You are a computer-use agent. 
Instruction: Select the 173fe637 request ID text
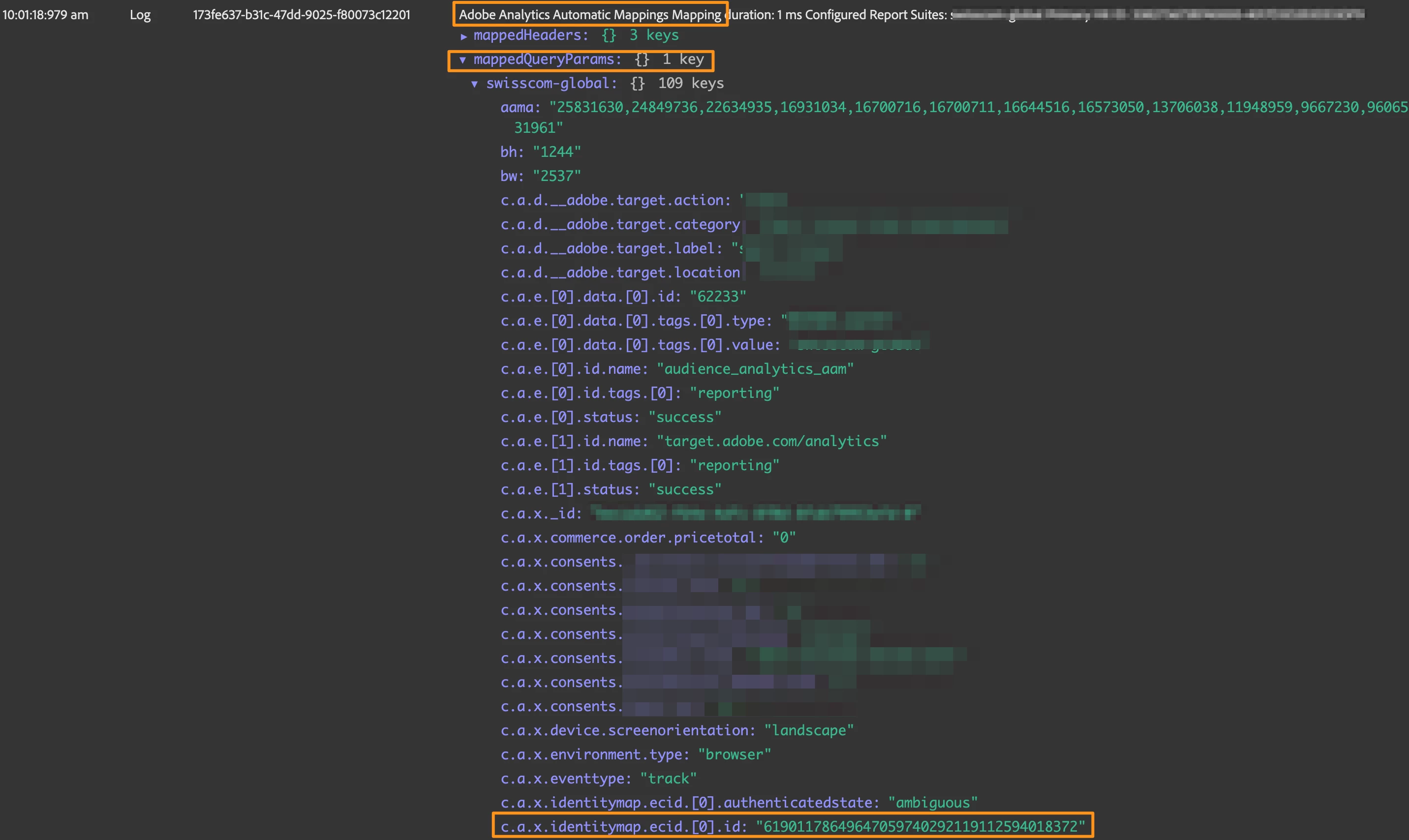pyautogui.click(x=301, y=15)
